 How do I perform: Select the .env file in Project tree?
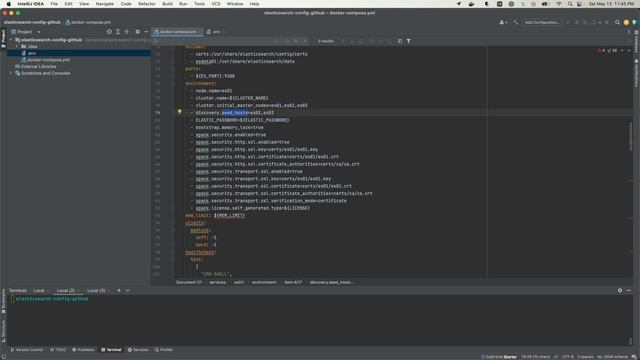pyautogui.click(x=78, y=53)
